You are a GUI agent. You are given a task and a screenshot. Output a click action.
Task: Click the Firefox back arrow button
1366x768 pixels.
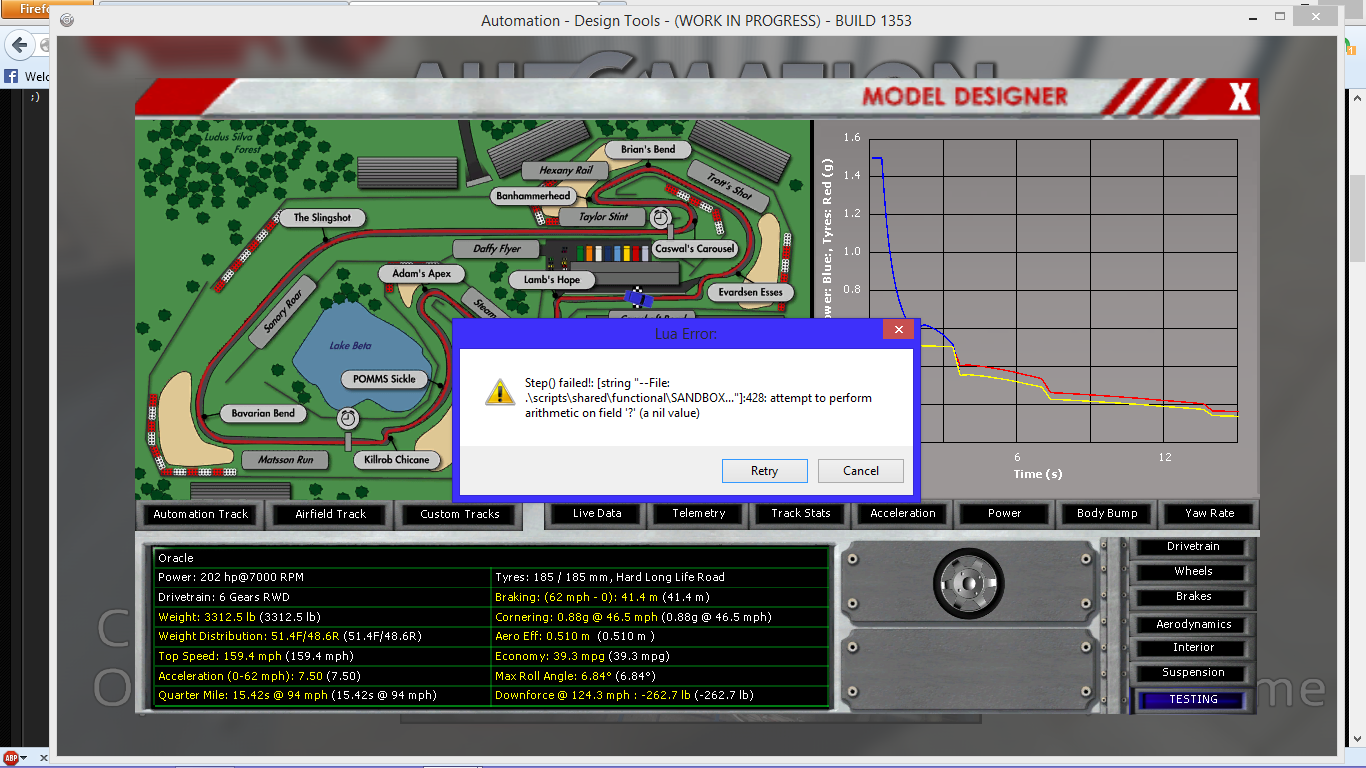(x=19, y=45)
